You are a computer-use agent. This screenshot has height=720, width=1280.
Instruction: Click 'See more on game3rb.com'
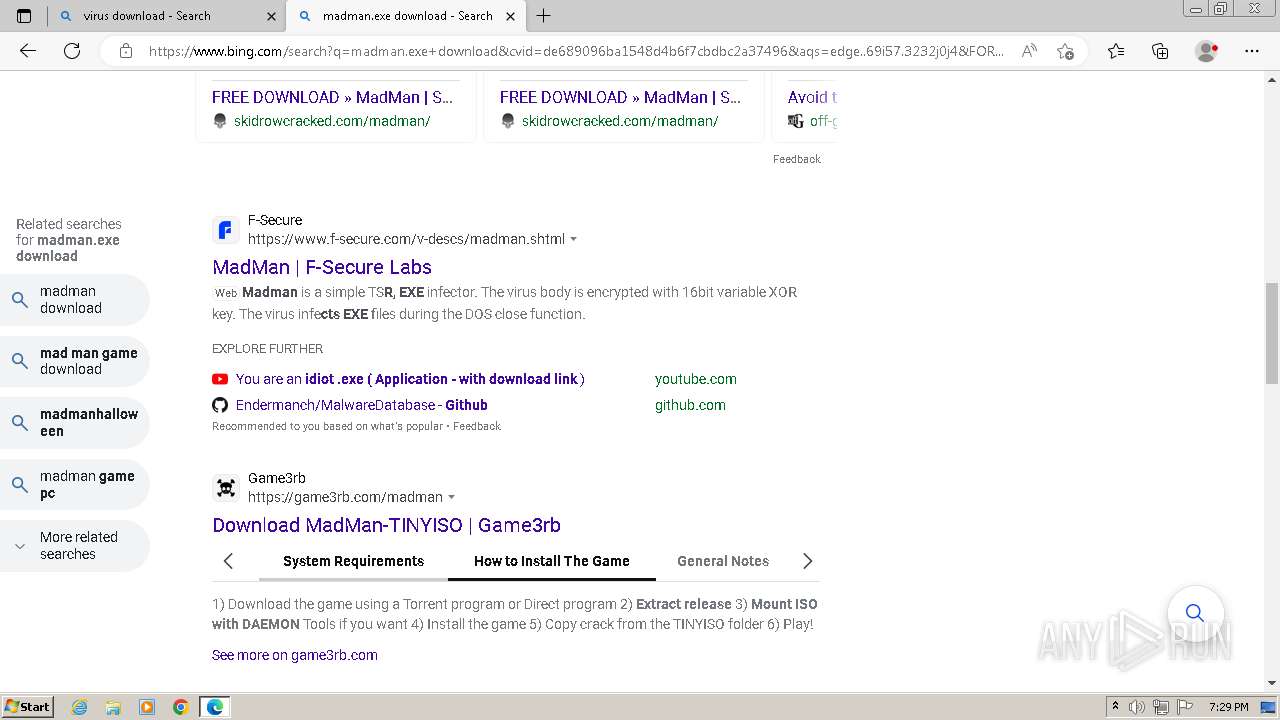coord(294,655)
